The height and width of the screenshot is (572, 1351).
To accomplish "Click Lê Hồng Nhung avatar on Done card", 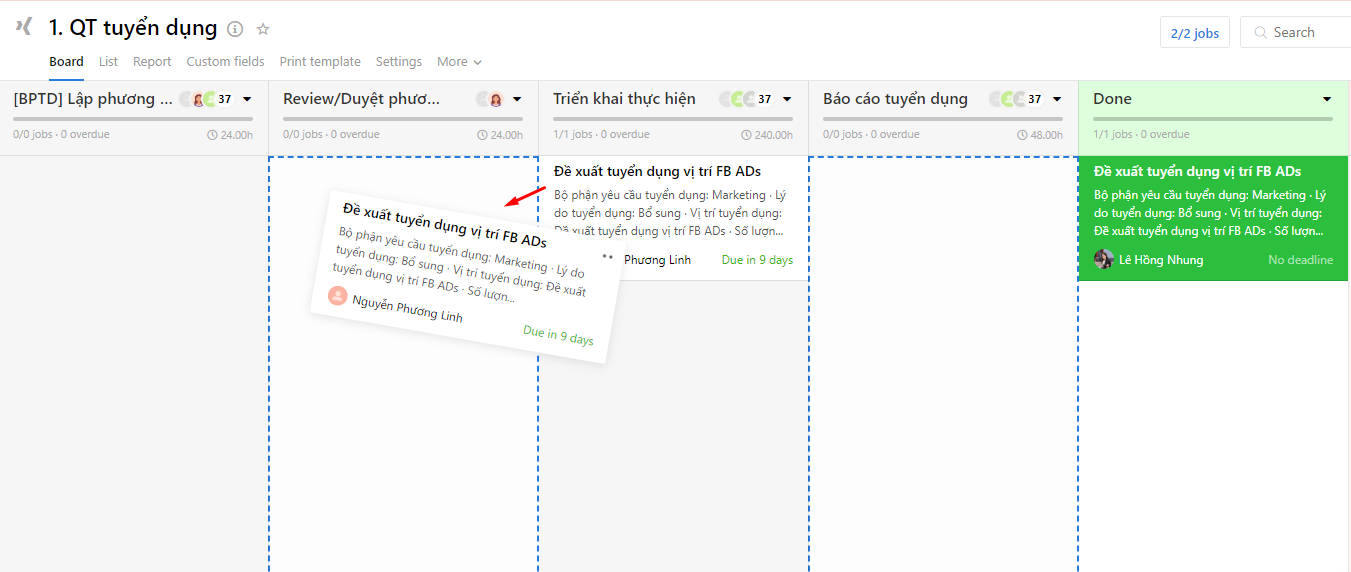I will pos(1104,259).
